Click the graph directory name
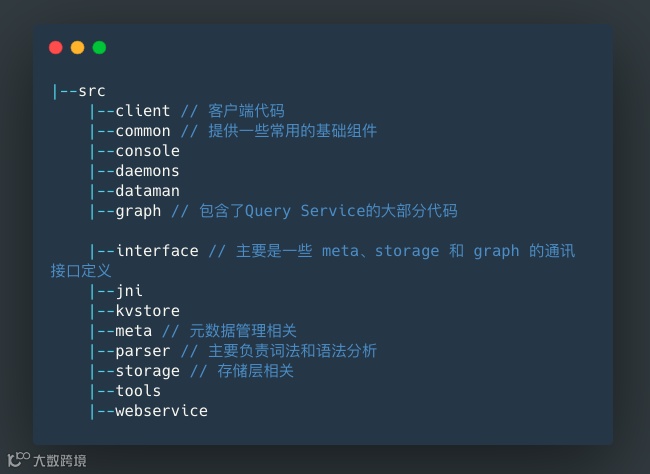This screenshot has width=650, height=474. (138, 211)
